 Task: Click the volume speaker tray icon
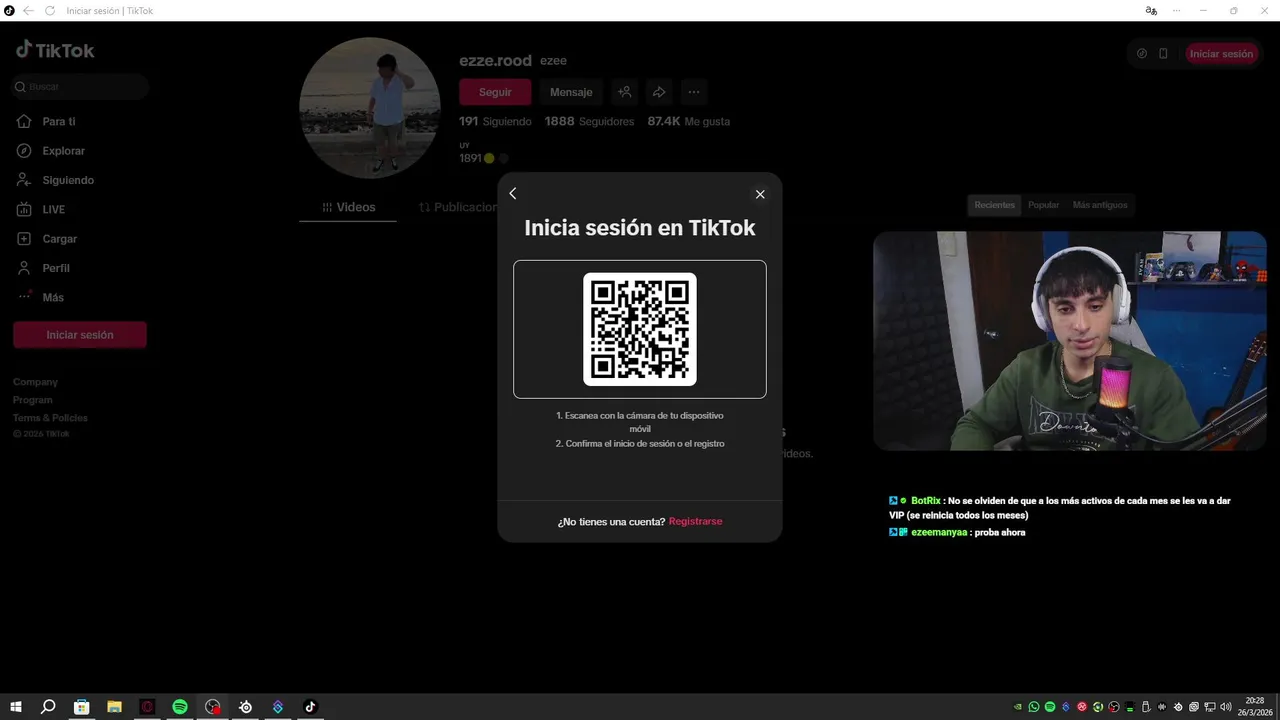(x=1226, y=707)
